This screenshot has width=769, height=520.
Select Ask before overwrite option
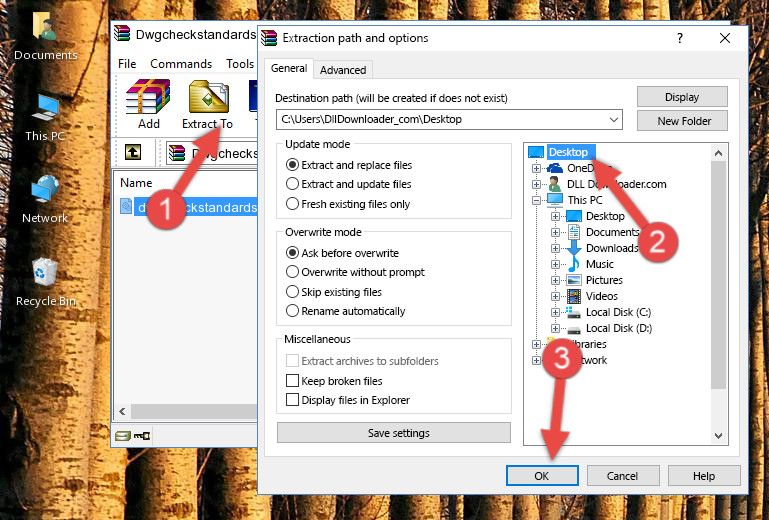pos(292,253)
